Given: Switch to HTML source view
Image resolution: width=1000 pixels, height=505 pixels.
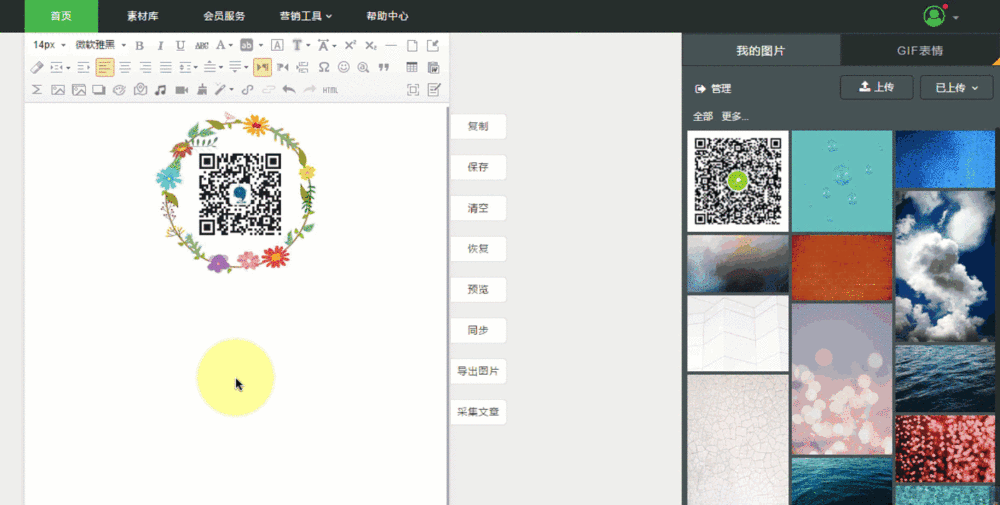Looking at the screenshot, I should [x=330, y=90].
